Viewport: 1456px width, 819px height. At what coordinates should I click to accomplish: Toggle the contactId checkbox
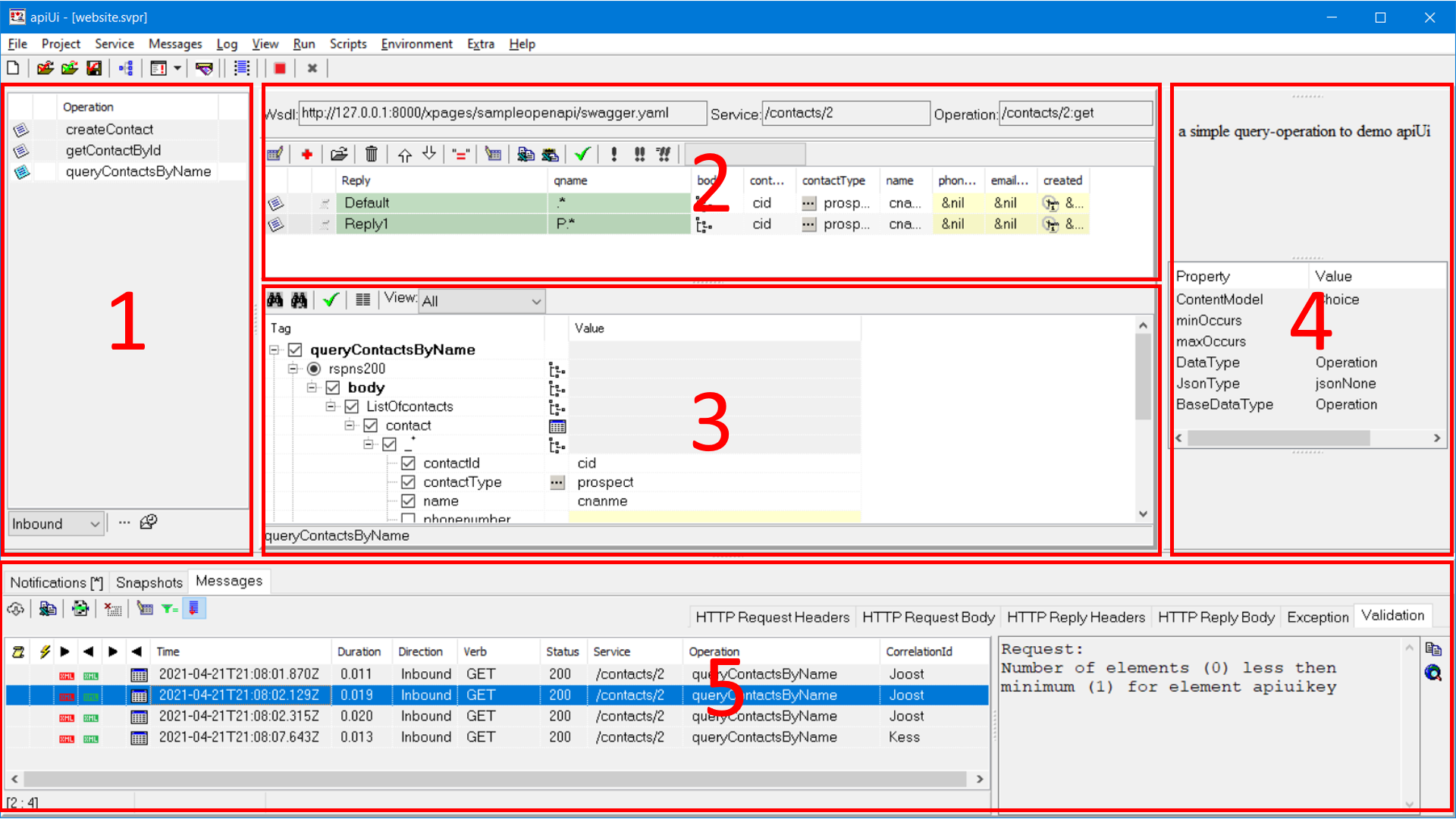tap(409, 463)
